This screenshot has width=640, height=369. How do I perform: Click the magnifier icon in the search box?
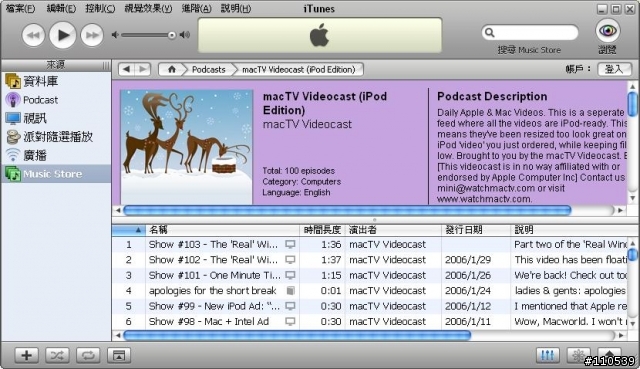coord(489,33)
